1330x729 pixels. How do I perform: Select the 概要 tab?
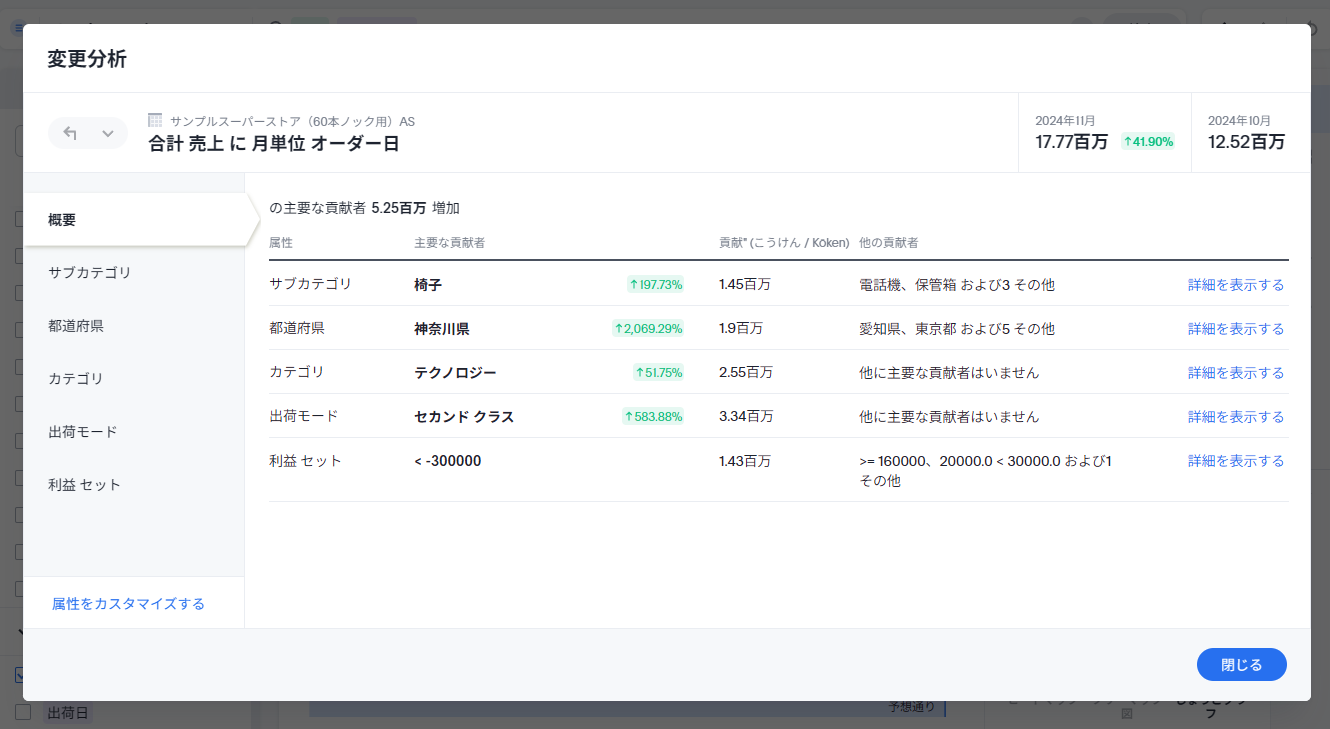[x=62, y=220]
